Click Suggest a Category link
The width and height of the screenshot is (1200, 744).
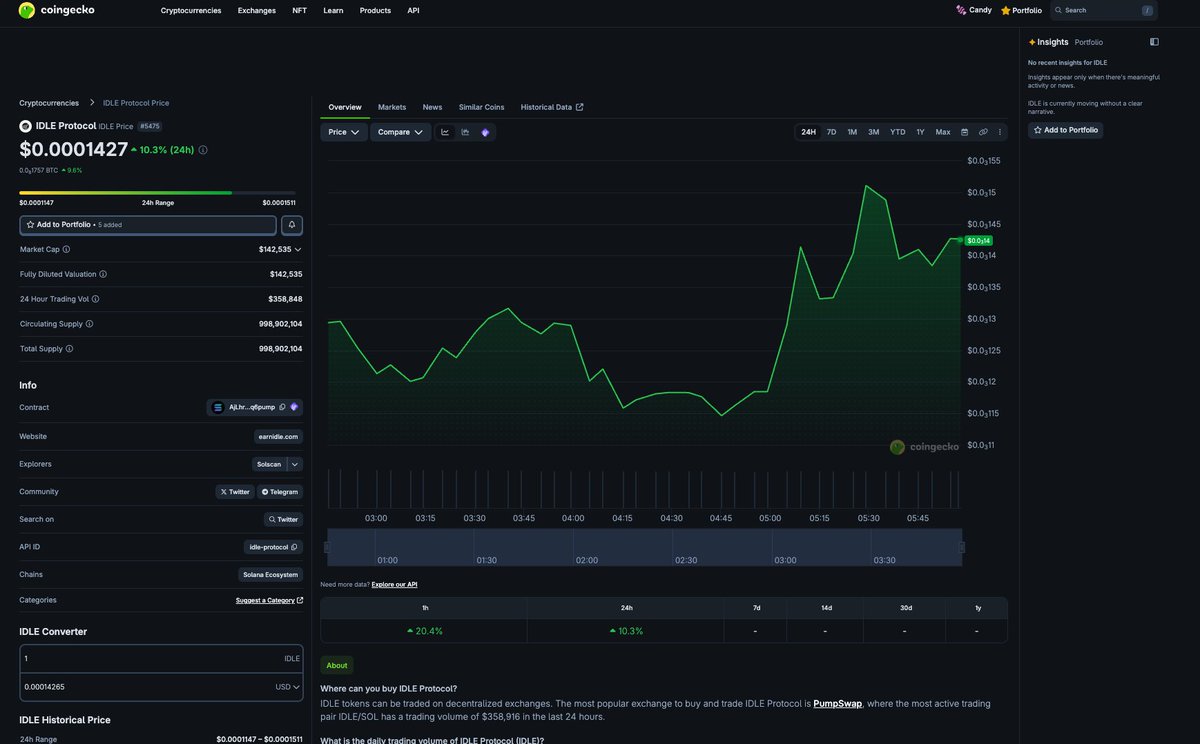[x=269, y=600]
